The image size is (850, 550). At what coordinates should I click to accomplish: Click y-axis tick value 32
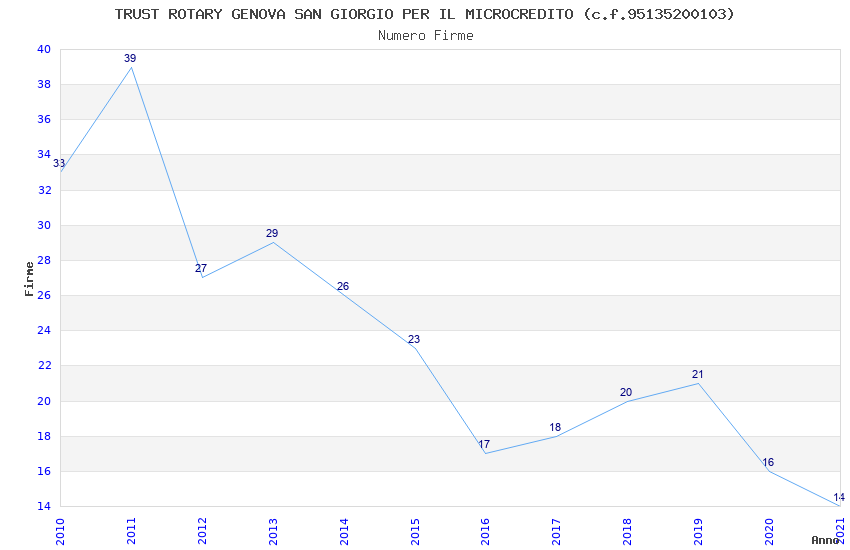point(44,190)
